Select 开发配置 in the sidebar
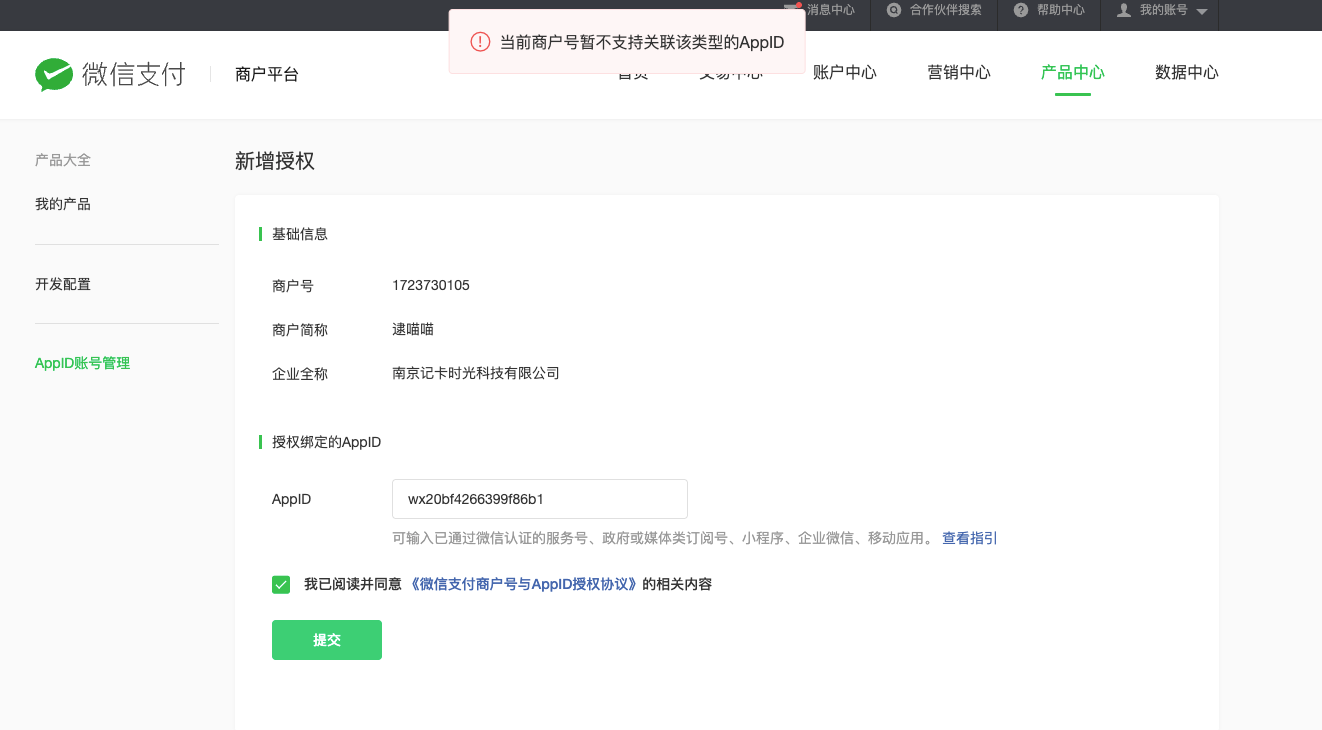Viewport: 1322px width, 730px height. (x=63, y=284)
